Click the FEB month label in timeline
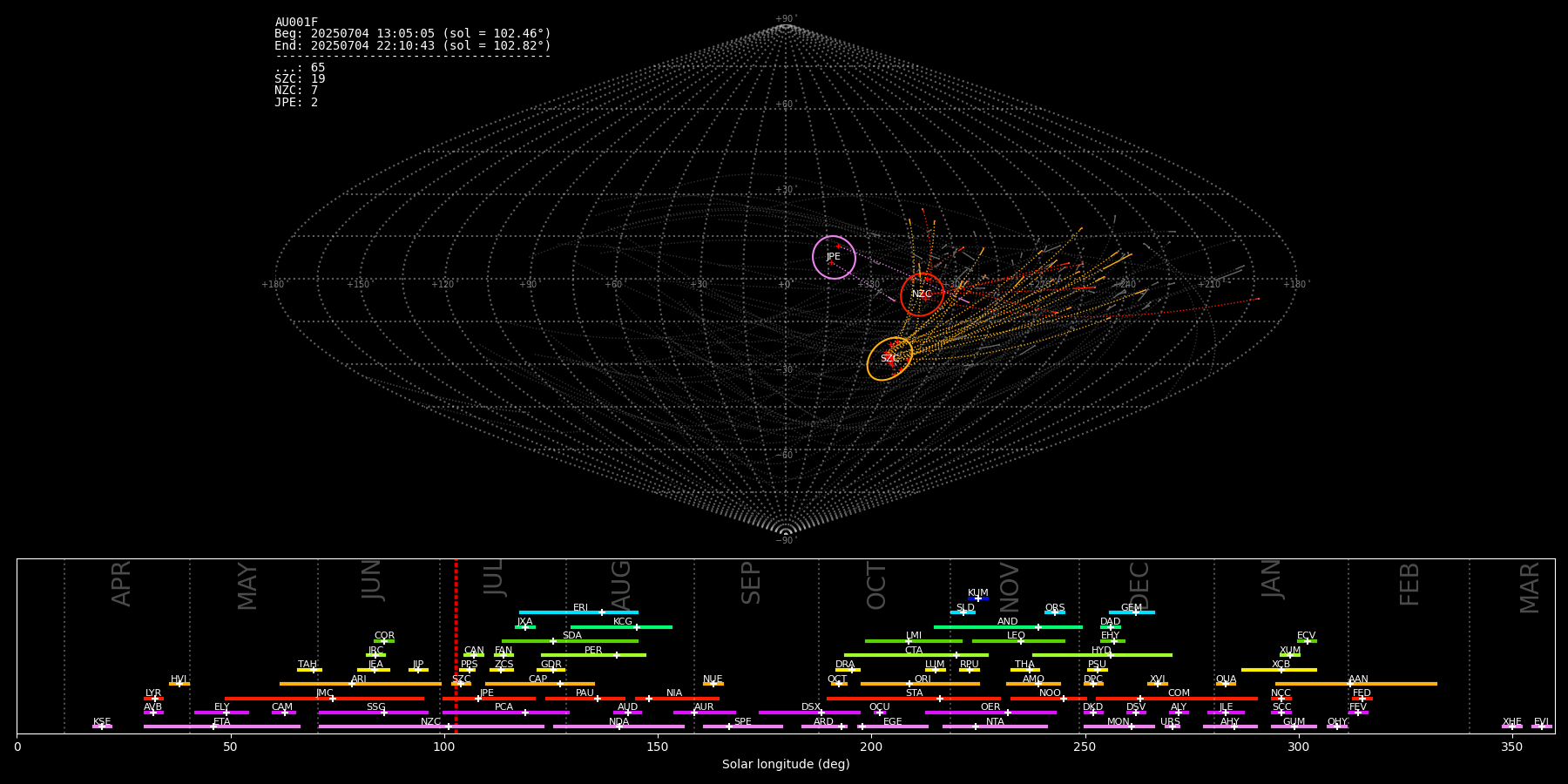 pyautogui.click(x=1409, y=584)
